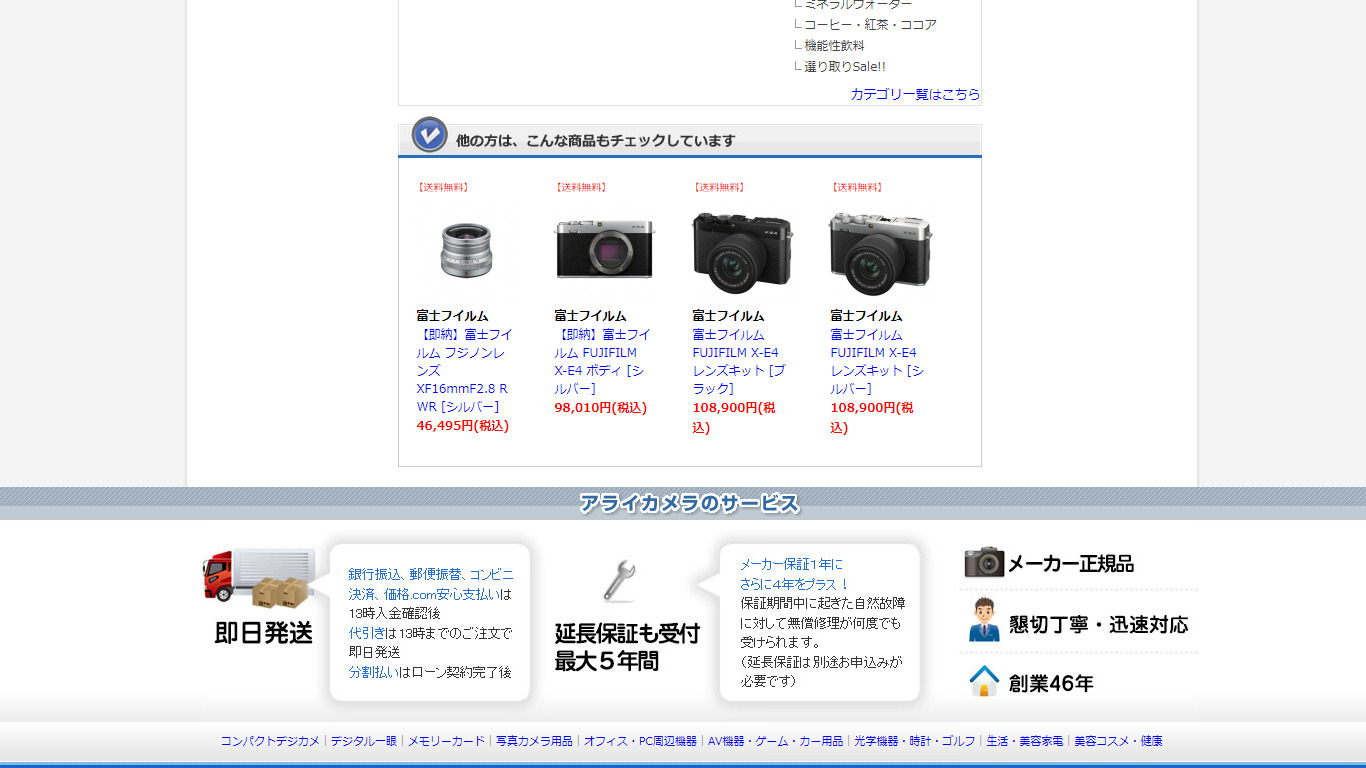Click the 98,010円(税込) price

click(x=601, y=407)
